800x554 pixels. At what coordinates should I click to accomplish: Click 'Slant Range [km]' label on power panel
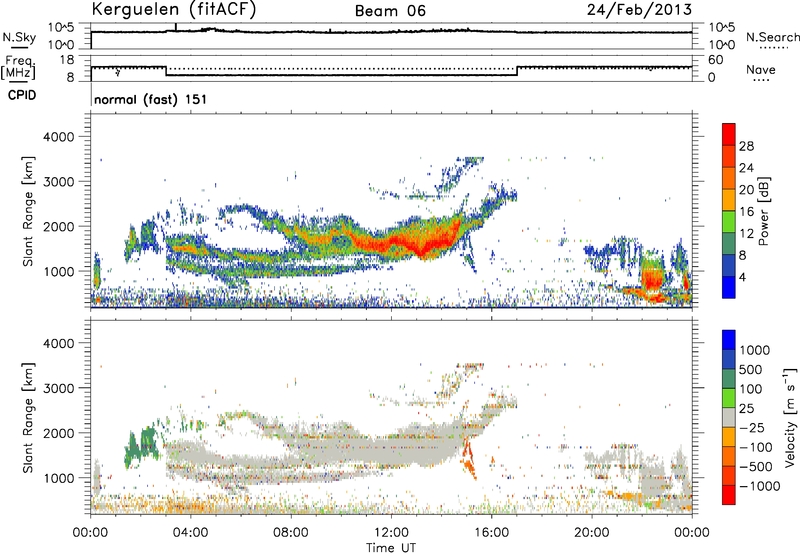coord(28,211)
